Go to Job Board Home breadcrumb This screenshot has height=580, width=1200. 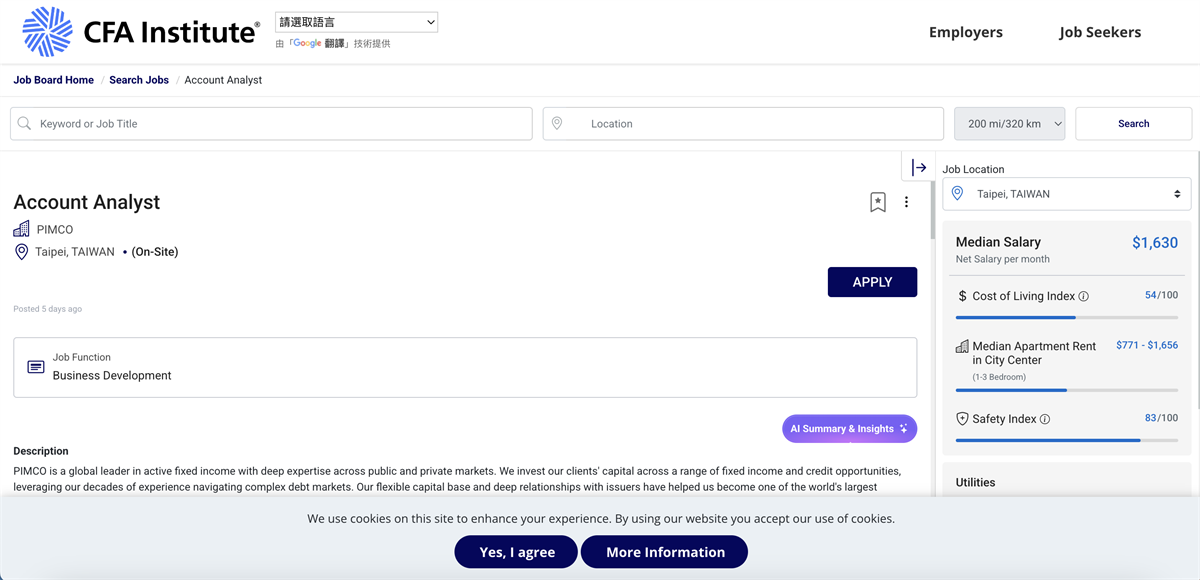pyautogui.click(x=54, y=80)
